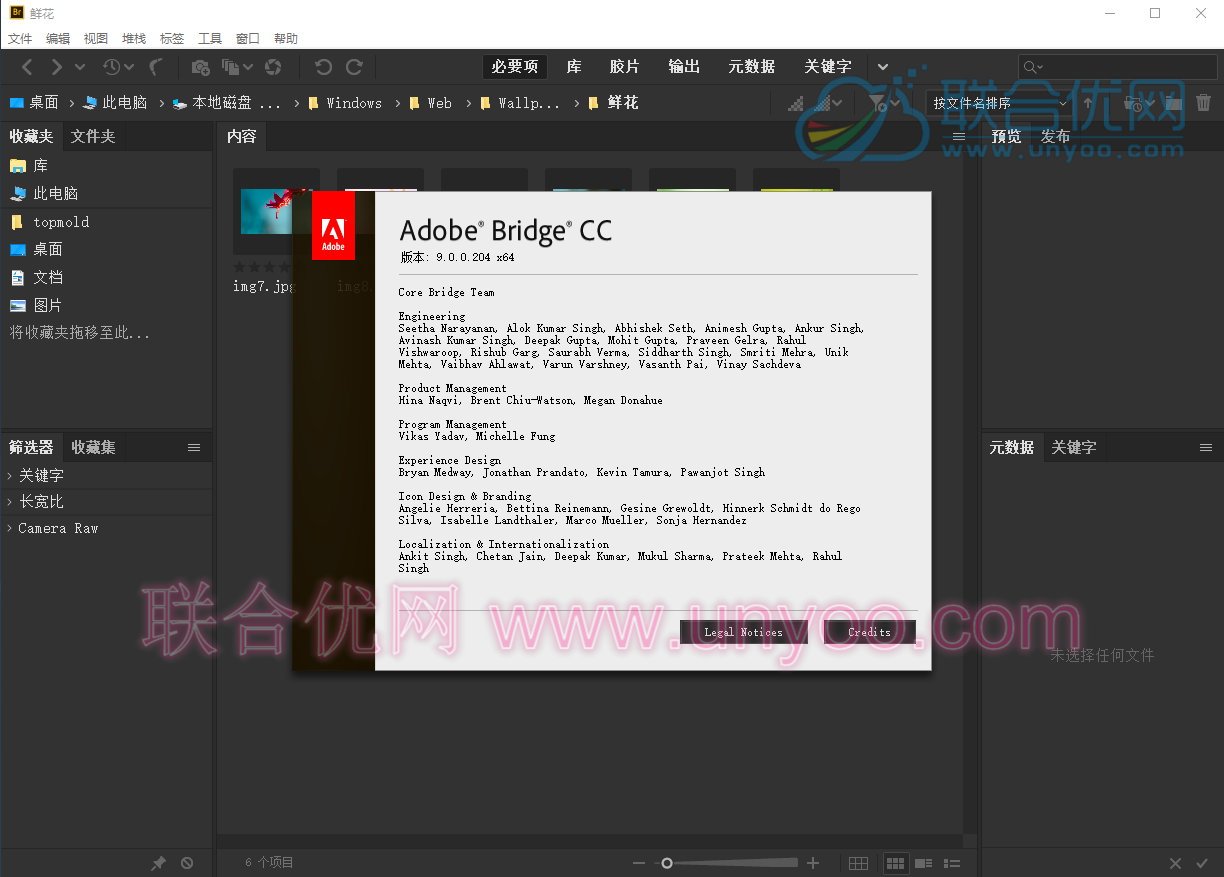1224x877 pixels.
Task: Click the boomerang return-to-app icon
Action: (155, 67)
